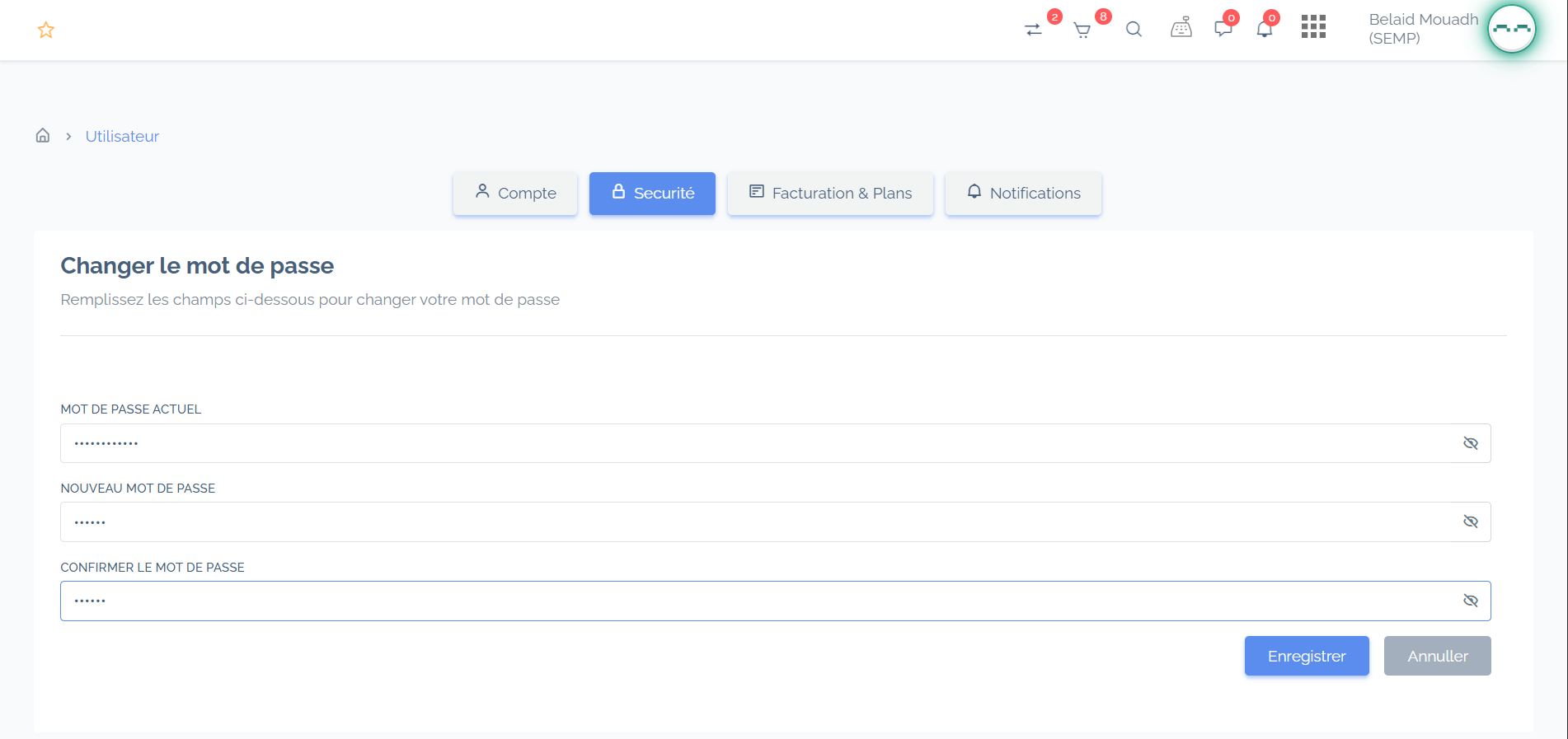Follow the Utilisateur breadcrumb link
Screen dimensions: 1568x739
point(122,136)
